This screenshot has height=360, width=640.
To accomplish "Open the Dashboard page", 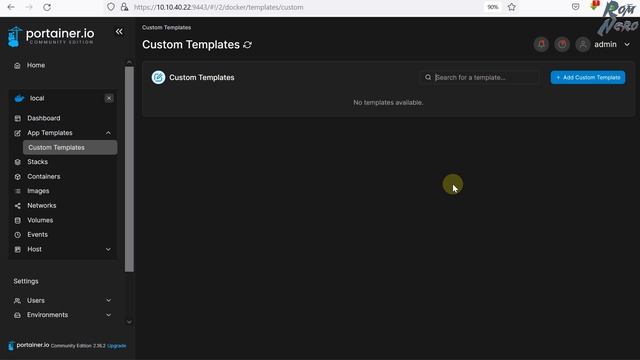I will [44, 118].
